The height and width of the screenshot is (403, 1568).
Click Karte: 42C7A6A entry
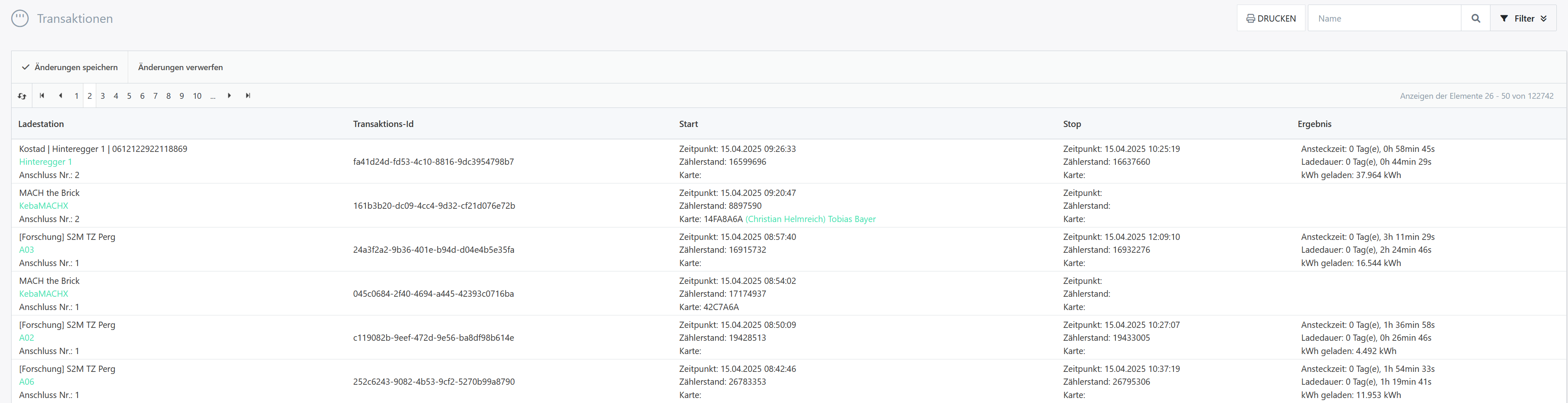point(709,307)
